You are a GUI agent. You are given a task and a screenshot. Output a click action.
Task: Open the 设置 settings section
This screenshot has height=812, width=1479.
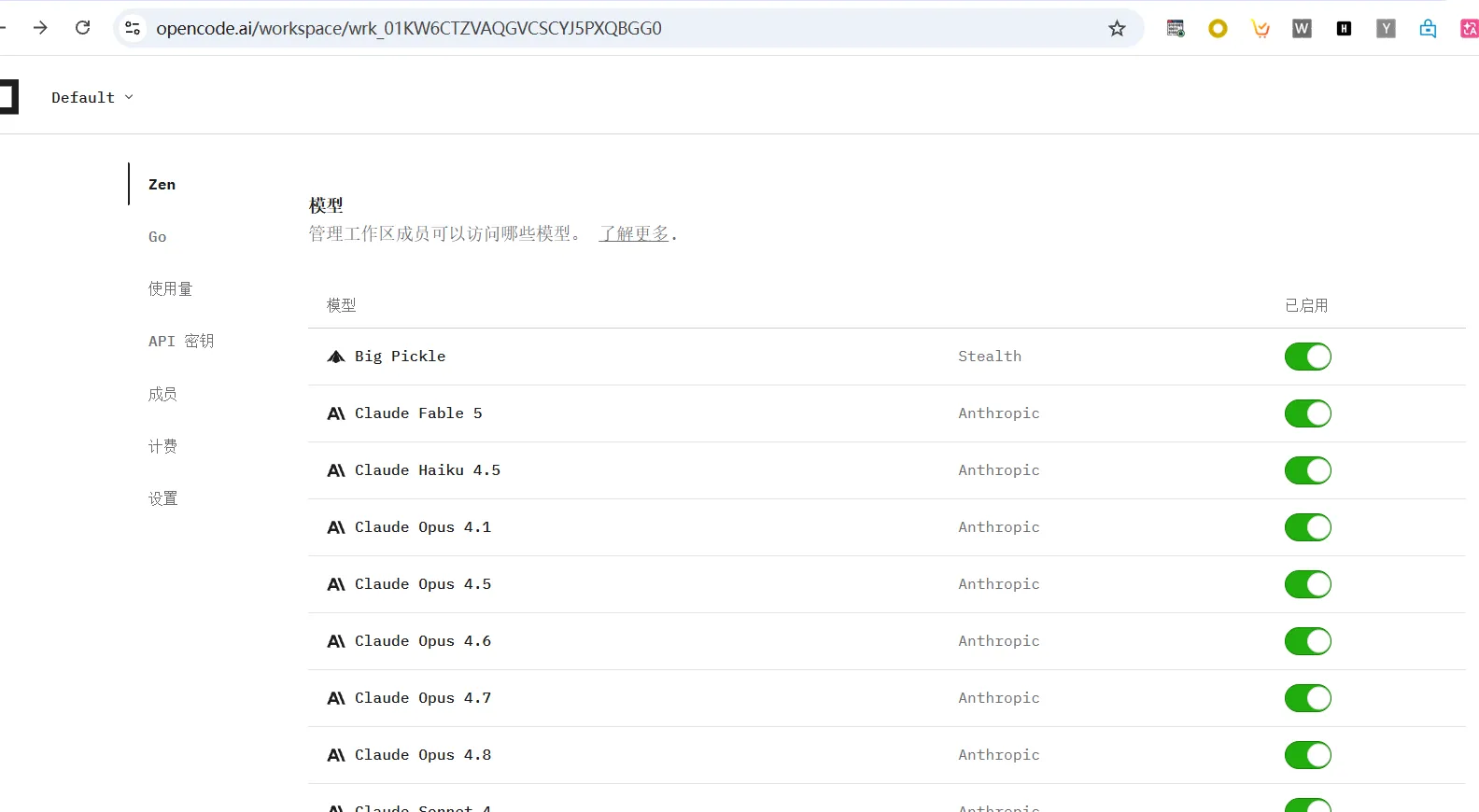tap(162, 498)
